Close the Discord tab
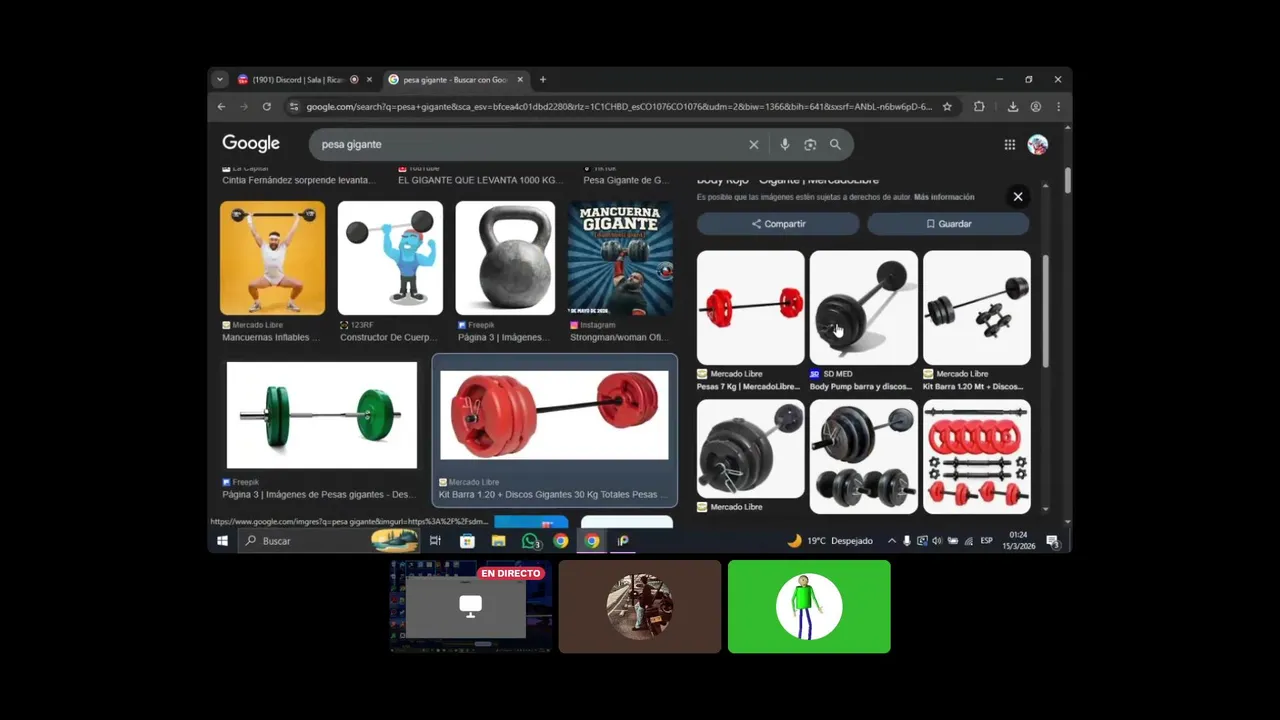The image size is (1280, 720). tap(369, 79)
